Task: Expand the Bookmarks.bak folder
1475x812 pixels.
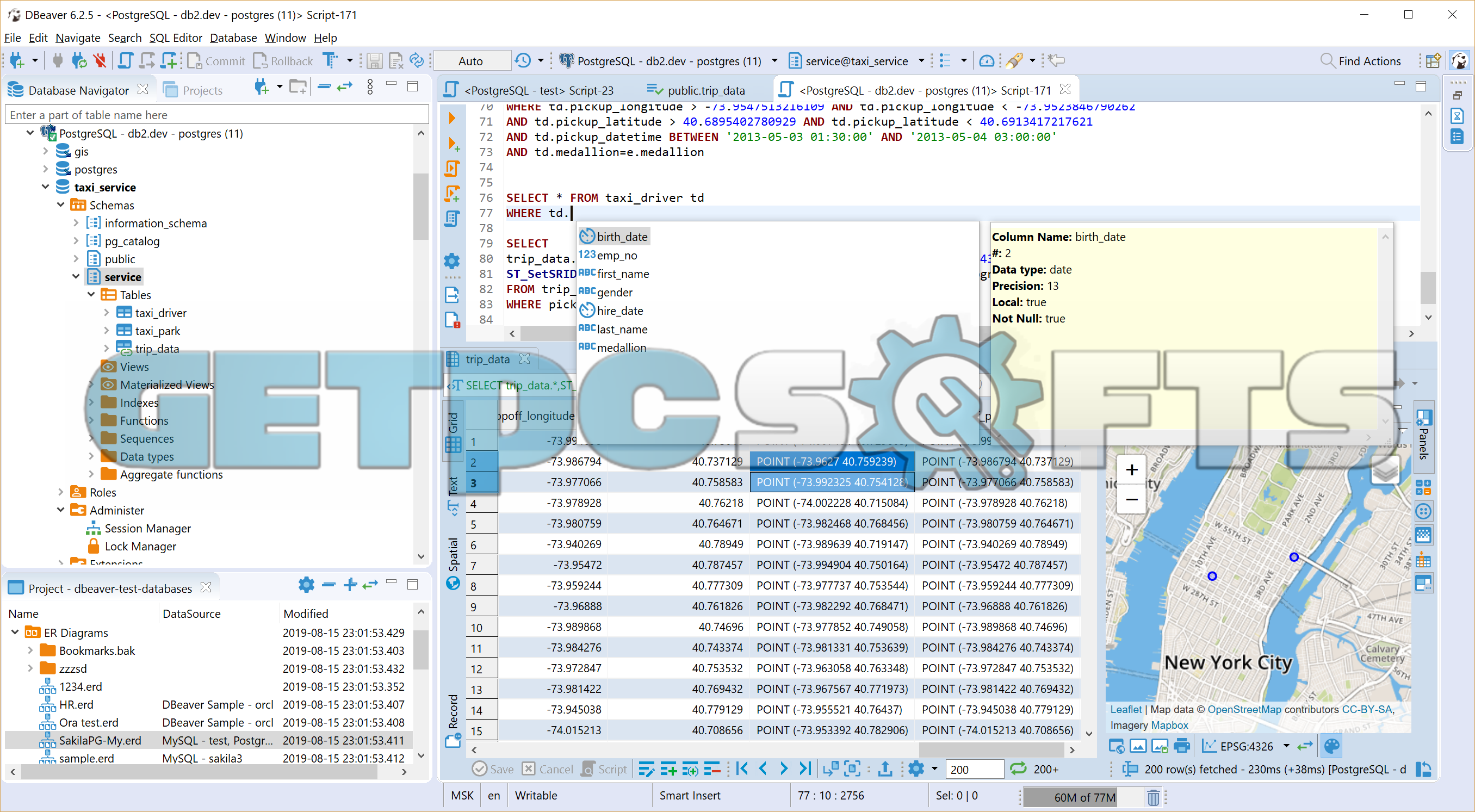Action: [x=30, y=650]
